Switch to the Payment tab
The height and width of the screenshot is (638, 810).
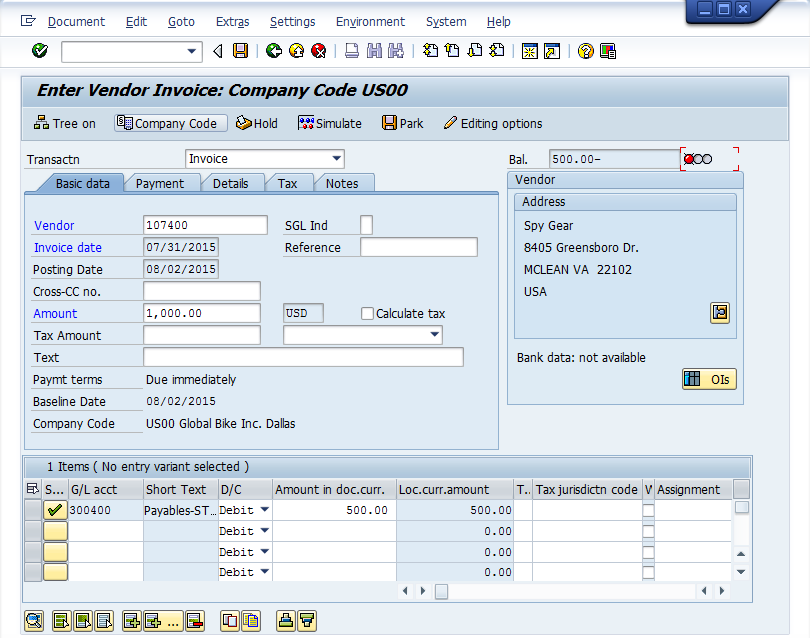tap(160, 183)
